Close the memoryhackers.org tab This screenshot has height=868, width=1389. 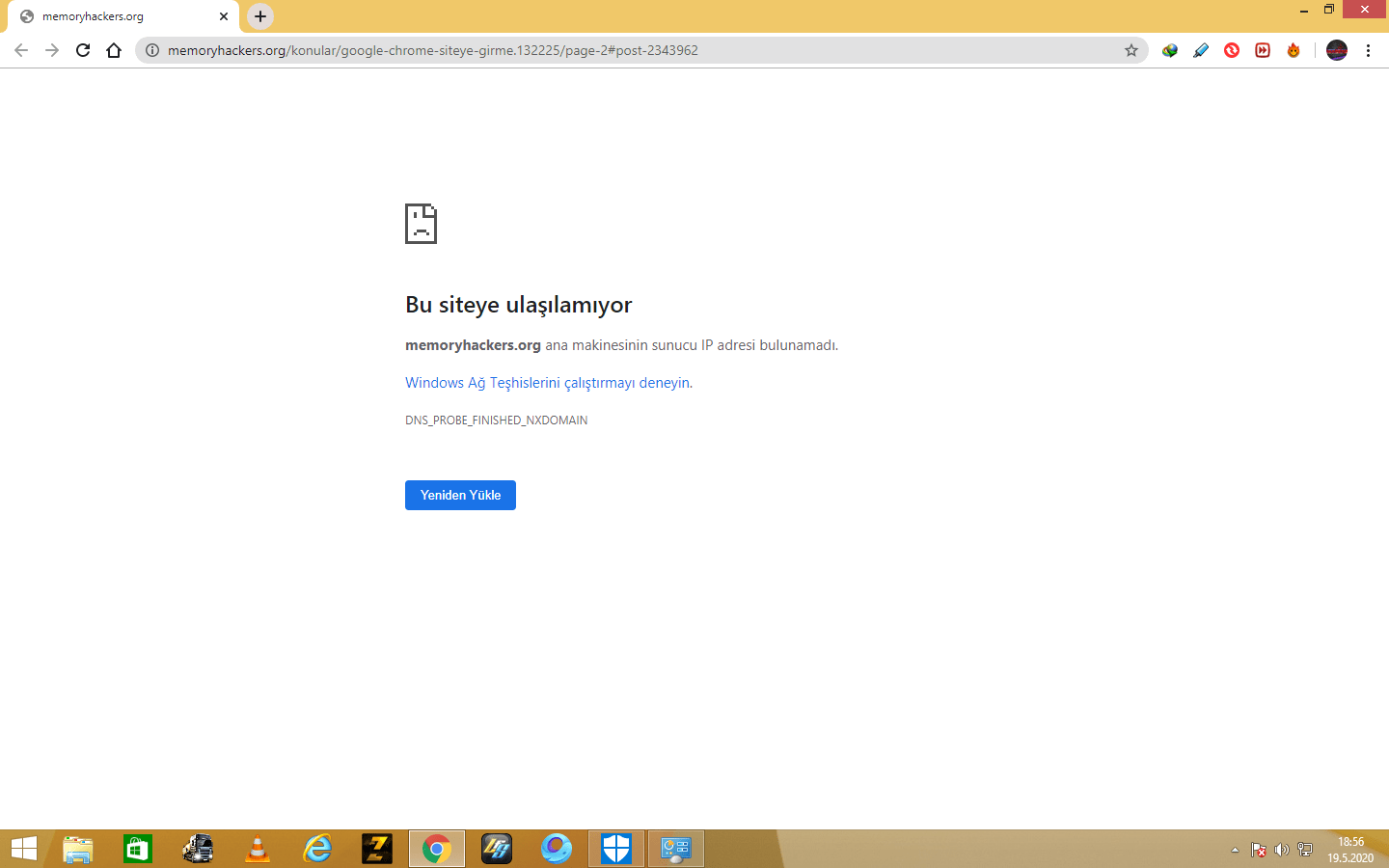click(x=224, y=16)
